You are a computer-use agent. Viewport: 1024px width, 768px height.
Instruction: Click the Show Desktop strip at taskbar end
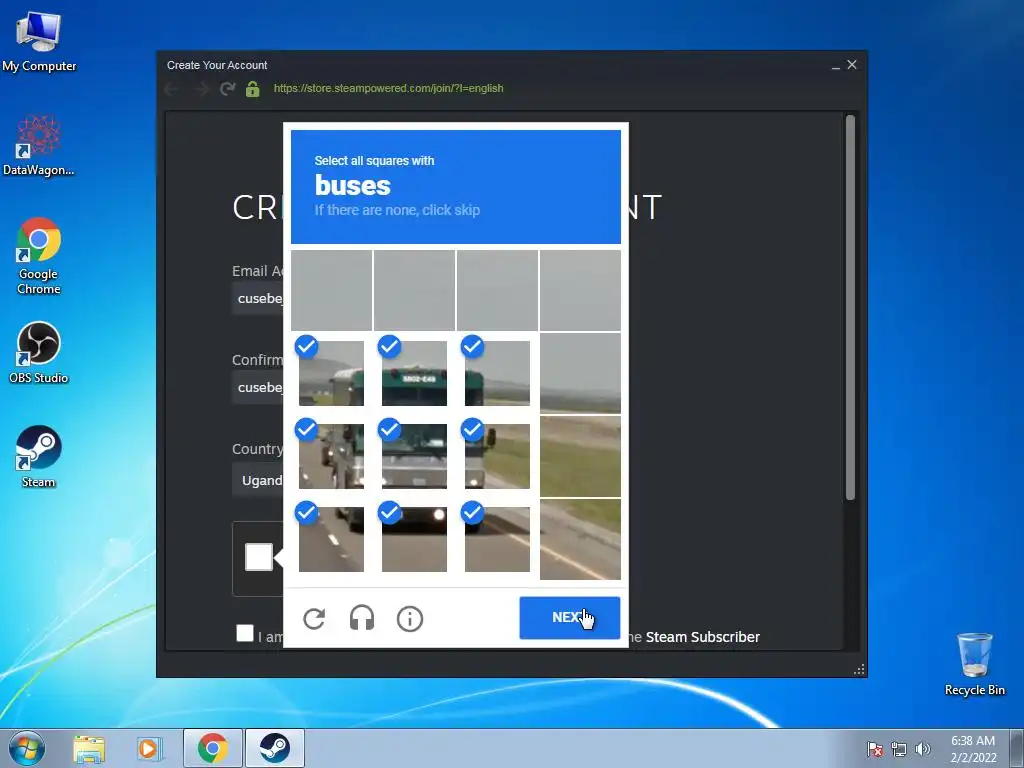1018,748
